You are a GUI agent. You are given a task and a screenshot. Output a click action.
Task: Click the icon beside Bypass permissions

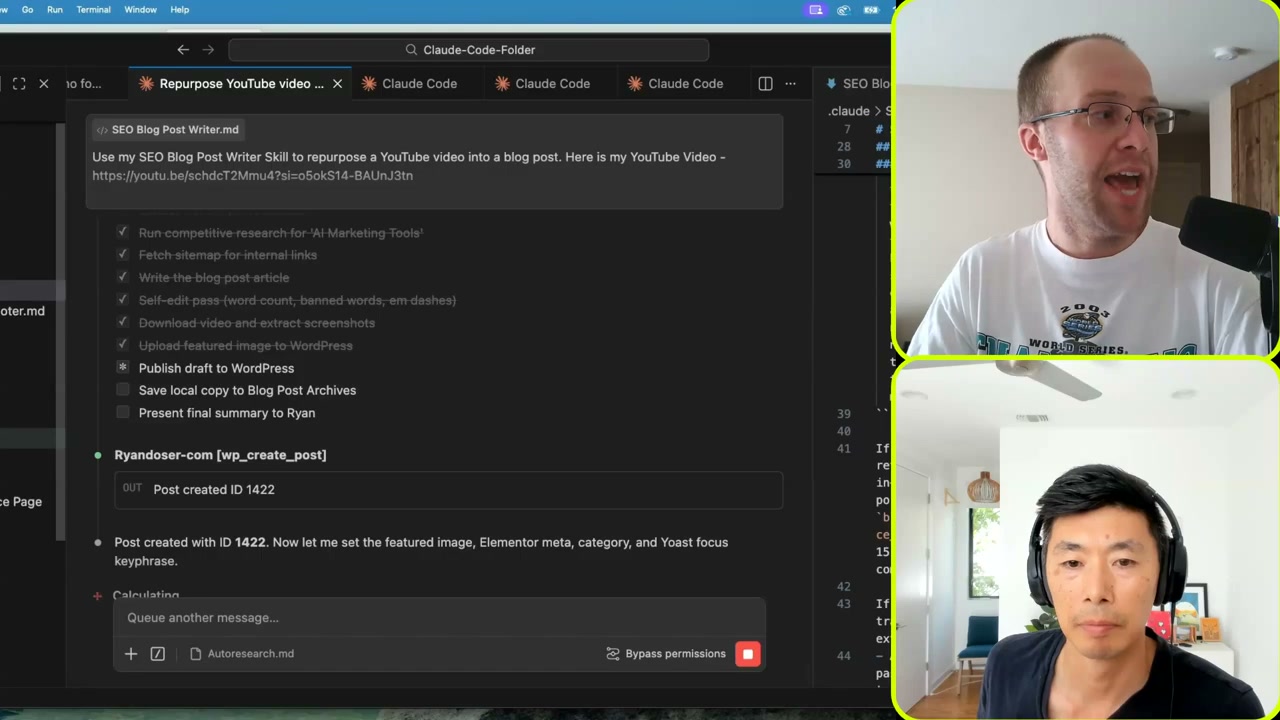coord(613,654)
